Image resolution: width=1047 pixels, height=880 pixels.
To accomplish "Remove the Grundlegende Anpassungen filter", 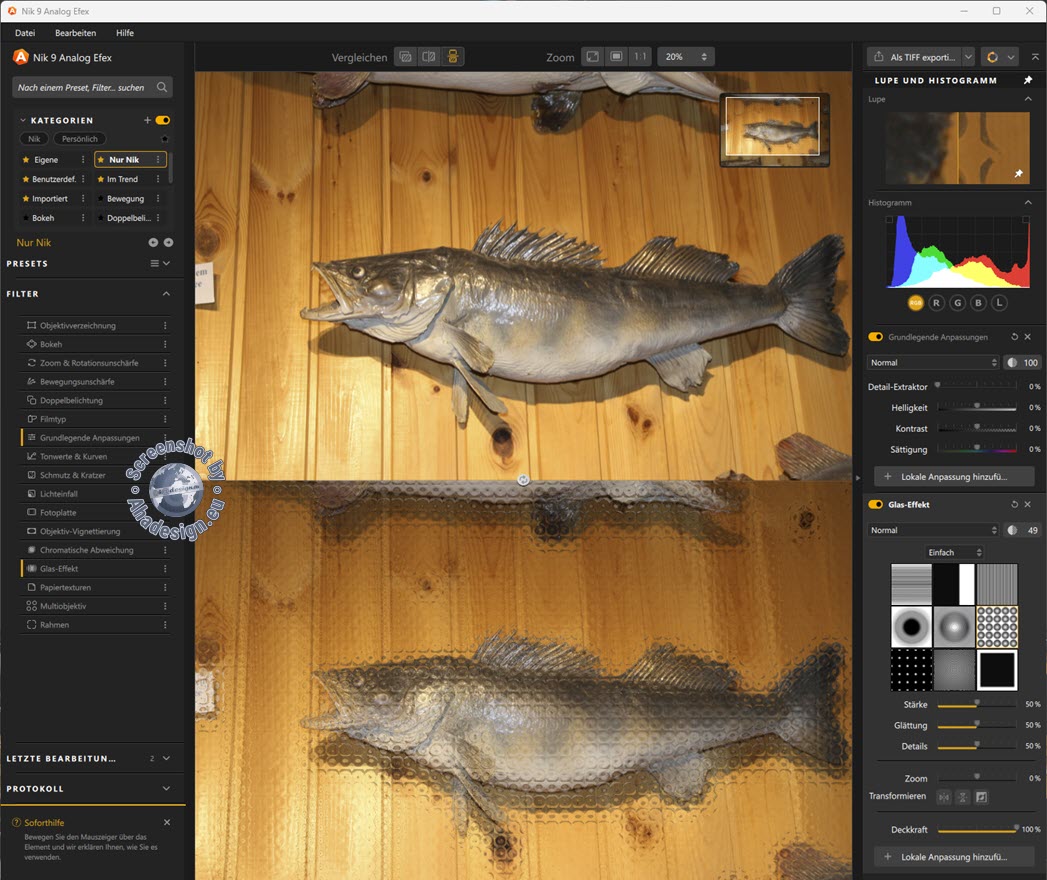I will pyautogui.click(x=1028, y=337).
